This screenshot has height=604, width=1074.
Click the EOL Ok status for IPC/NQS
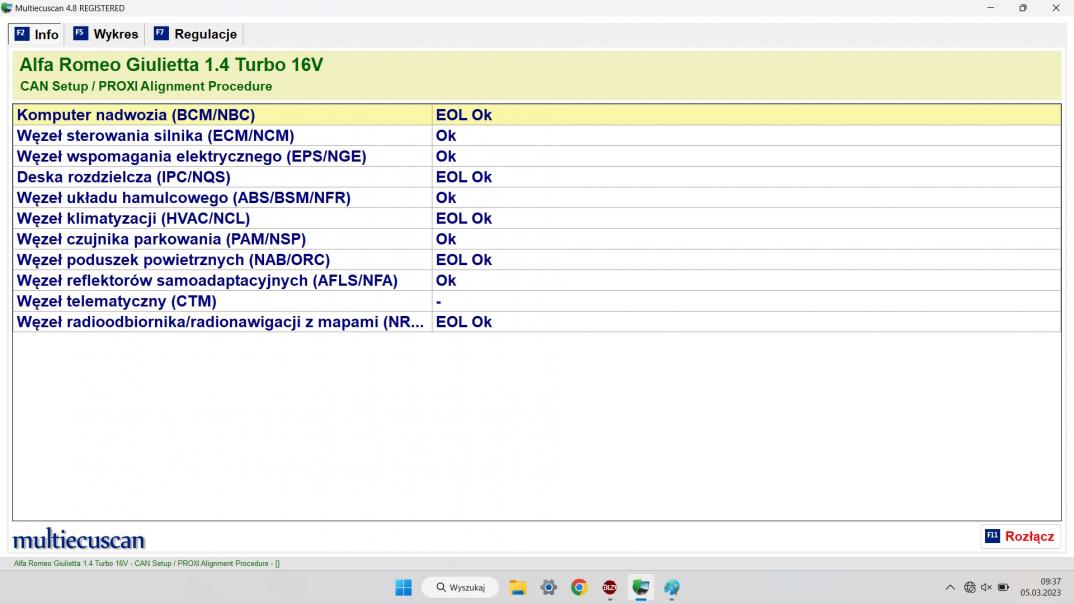[x=464, y=177]
